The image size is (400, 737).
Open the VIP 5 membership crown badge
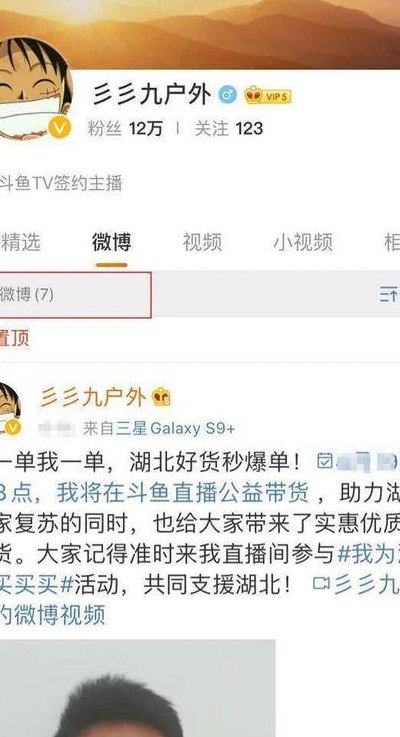tap(268, 96)
